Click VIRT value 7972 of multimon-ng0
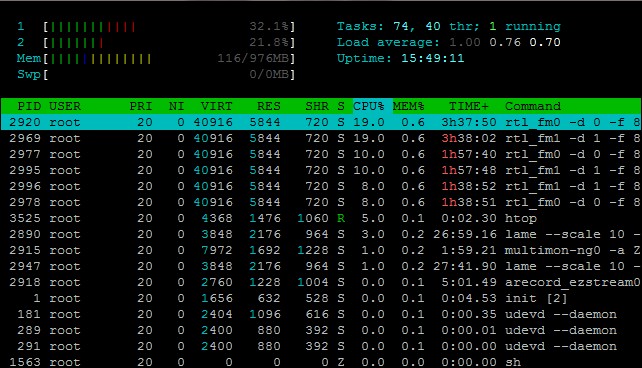The image size is (642, 368). pyautogui.click(x=217, y=250)
